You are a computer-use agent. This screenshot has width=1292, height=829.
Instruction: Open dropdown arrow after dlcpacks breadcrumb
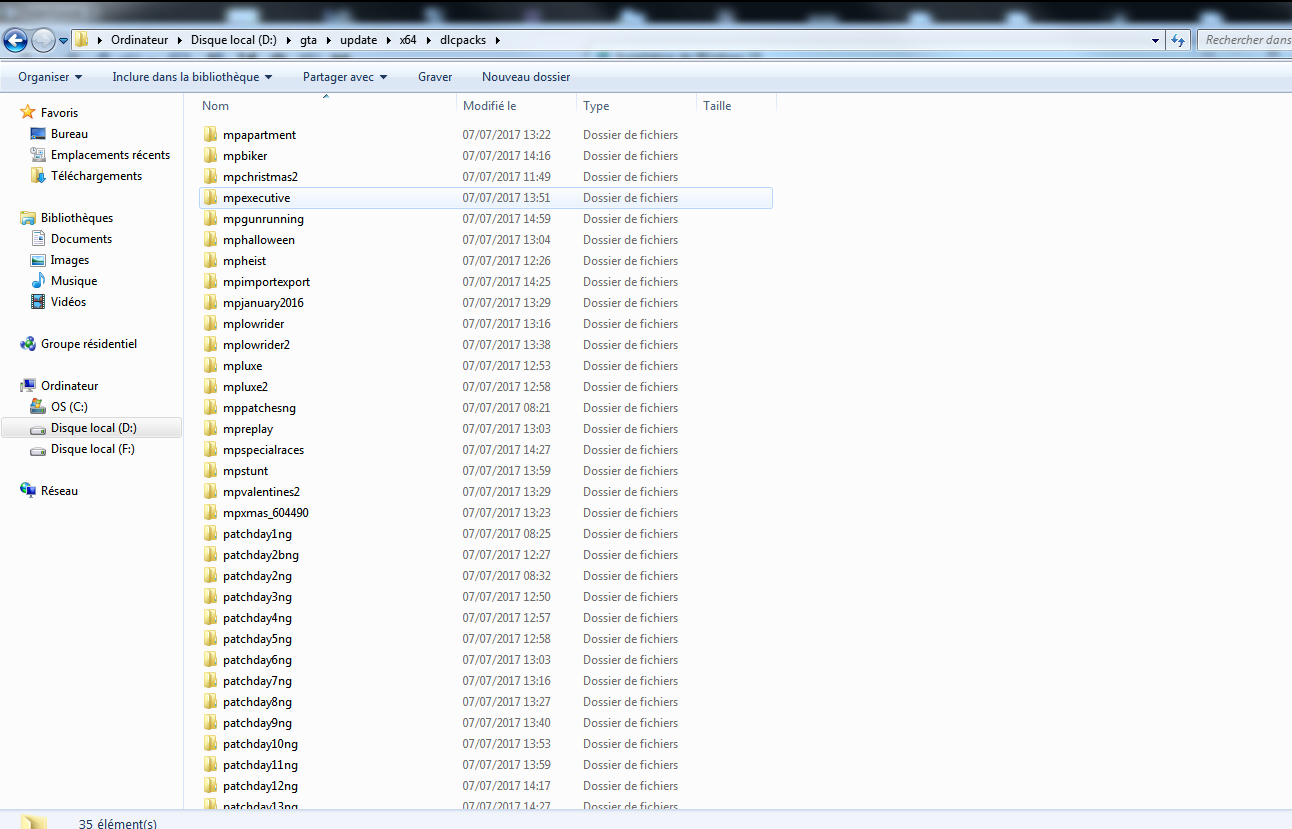498,40
